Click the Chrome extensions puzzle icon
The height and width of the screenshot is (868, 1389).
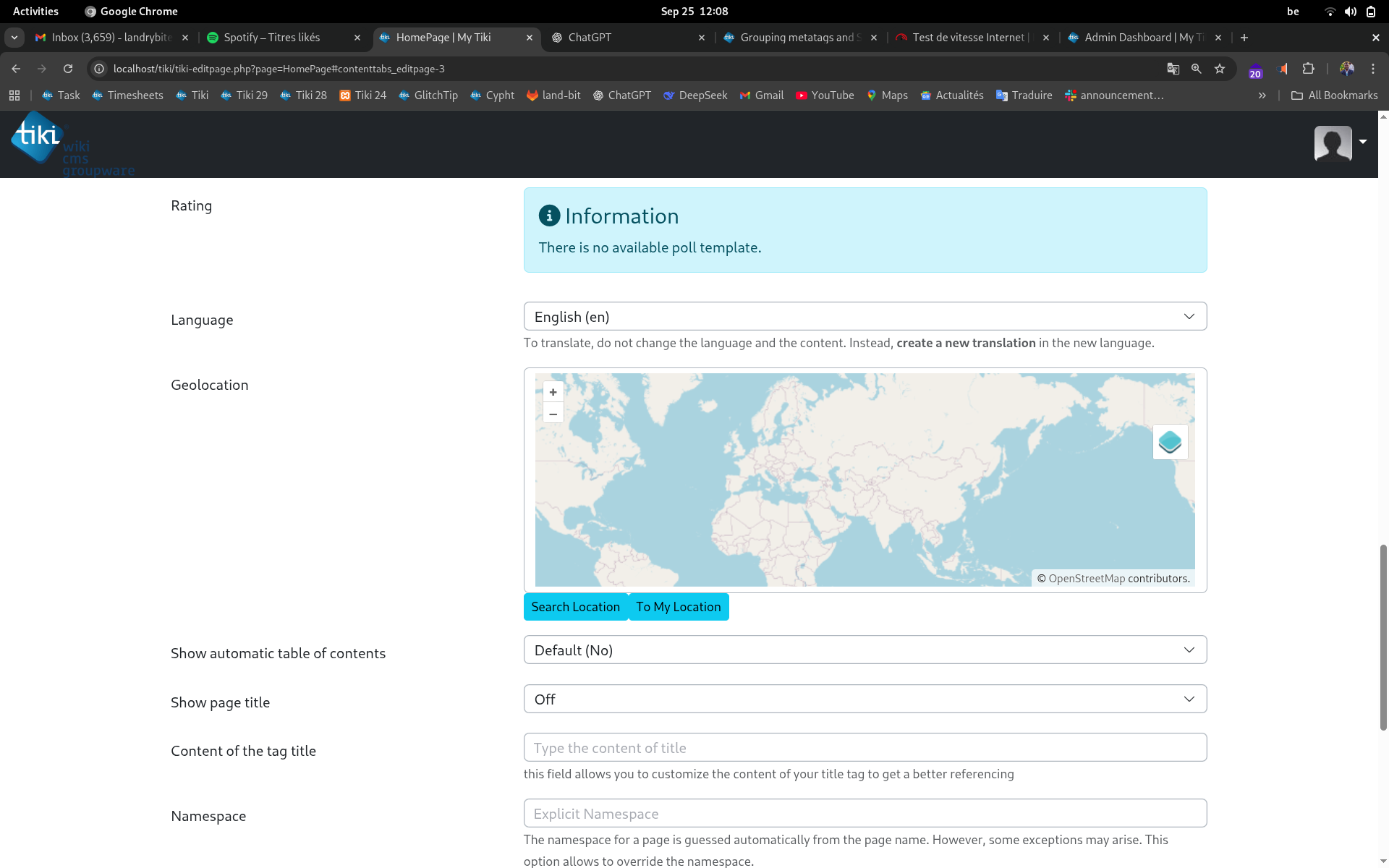pos(1308,69)
